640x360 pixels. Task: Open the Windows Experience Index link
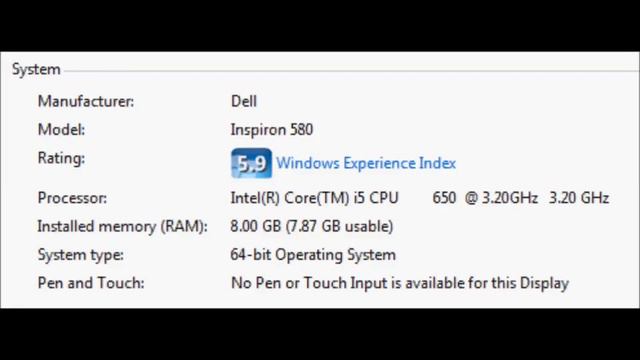click(x=366, y=163)
